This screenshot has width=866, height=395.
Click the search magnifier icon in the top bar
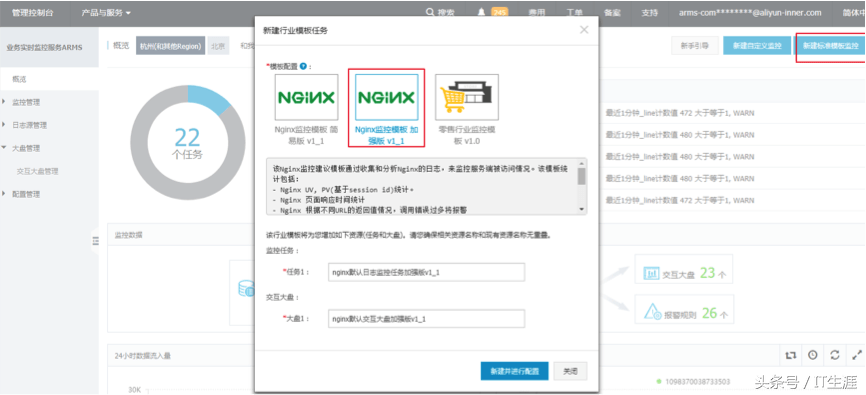(430, 12)
